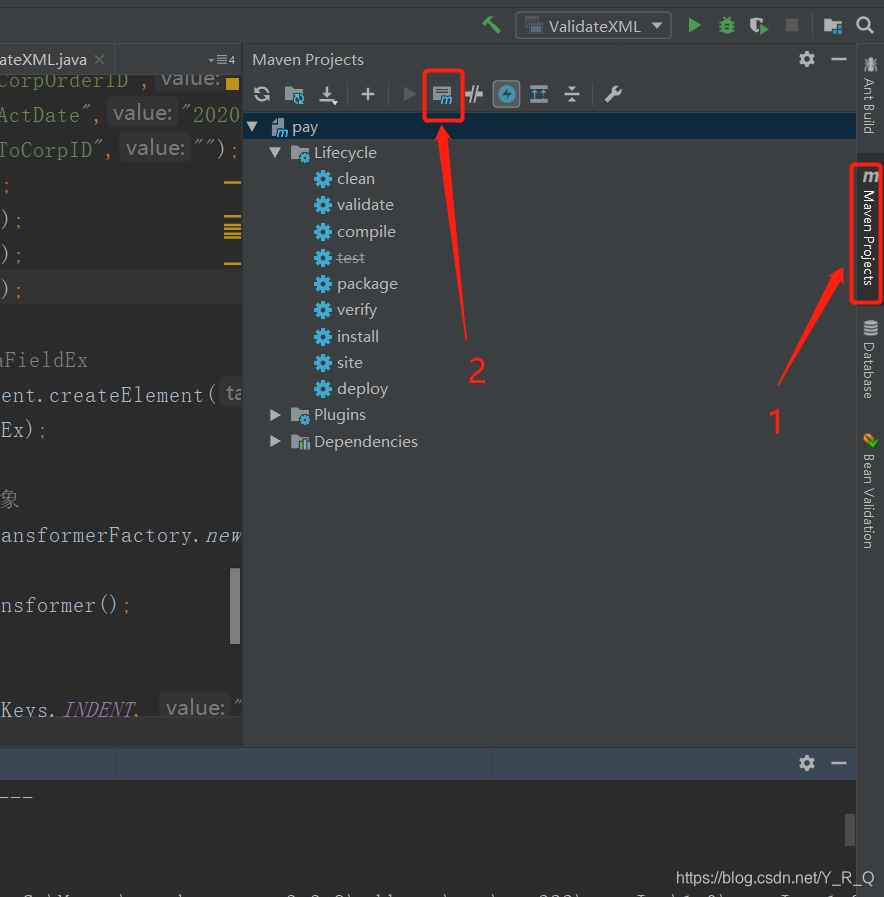Image resolution: width=884 pixels, height=897 pixels.
Task: Hide the bottom tool window
Action: [x=839, y=763]
